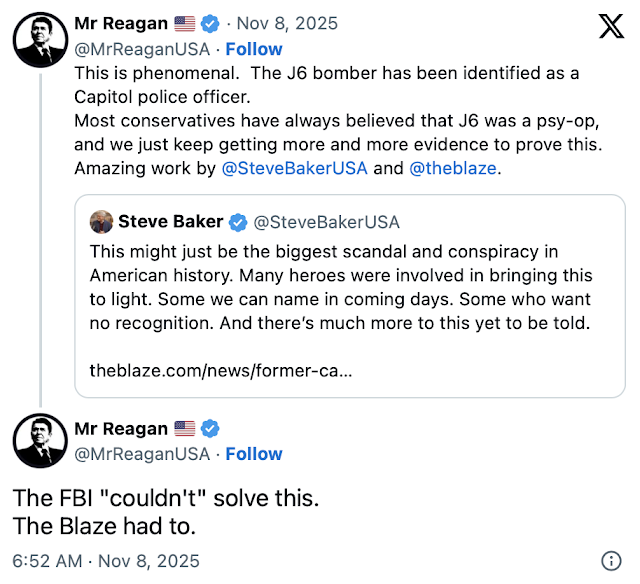Open the @MrReaganUSA handle in top tweet
This screenshot has height=584, width=640.
pos(142,48)
